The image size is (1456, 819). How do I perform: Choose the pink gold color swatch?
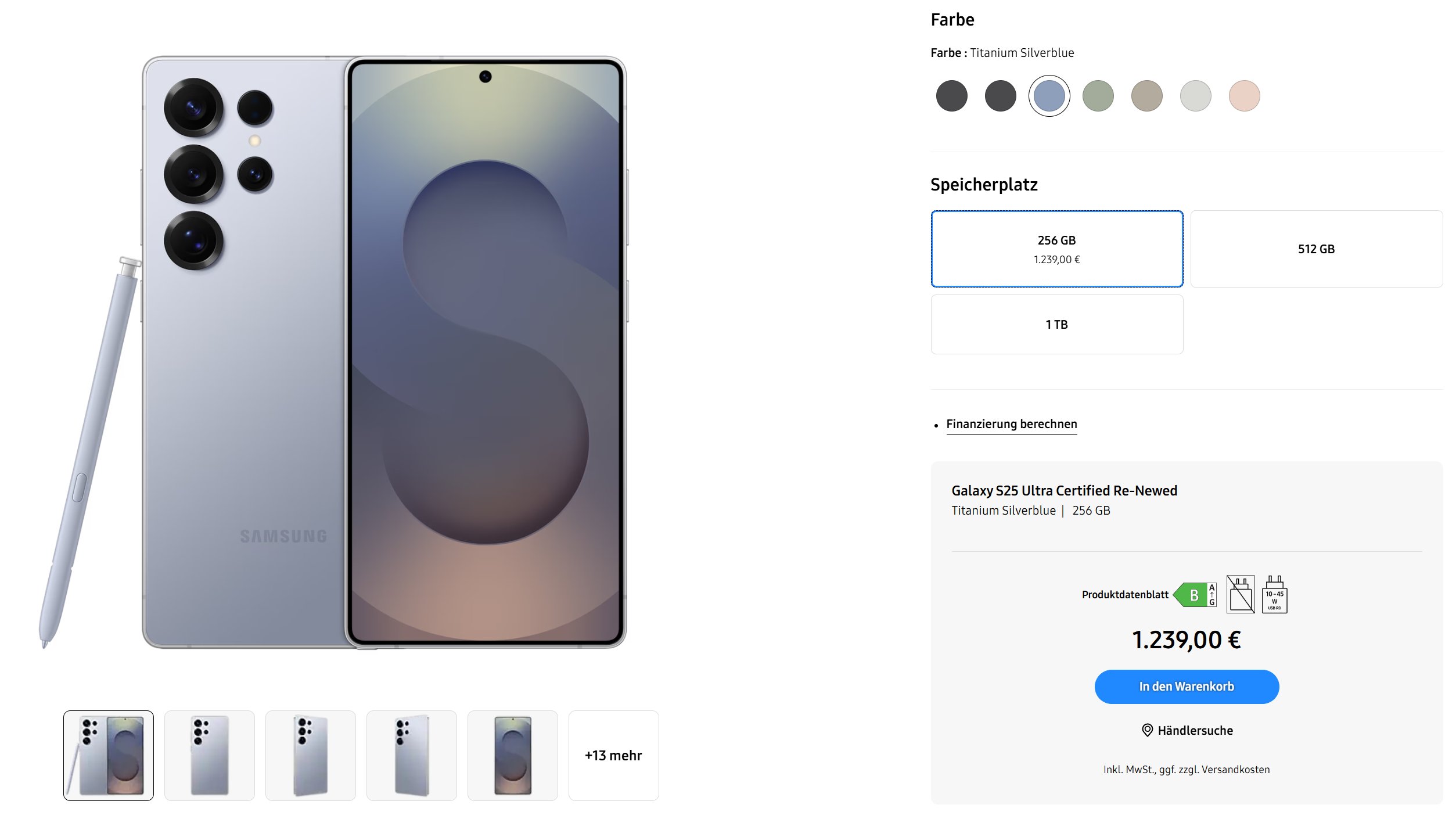(x=1244, y=96)
